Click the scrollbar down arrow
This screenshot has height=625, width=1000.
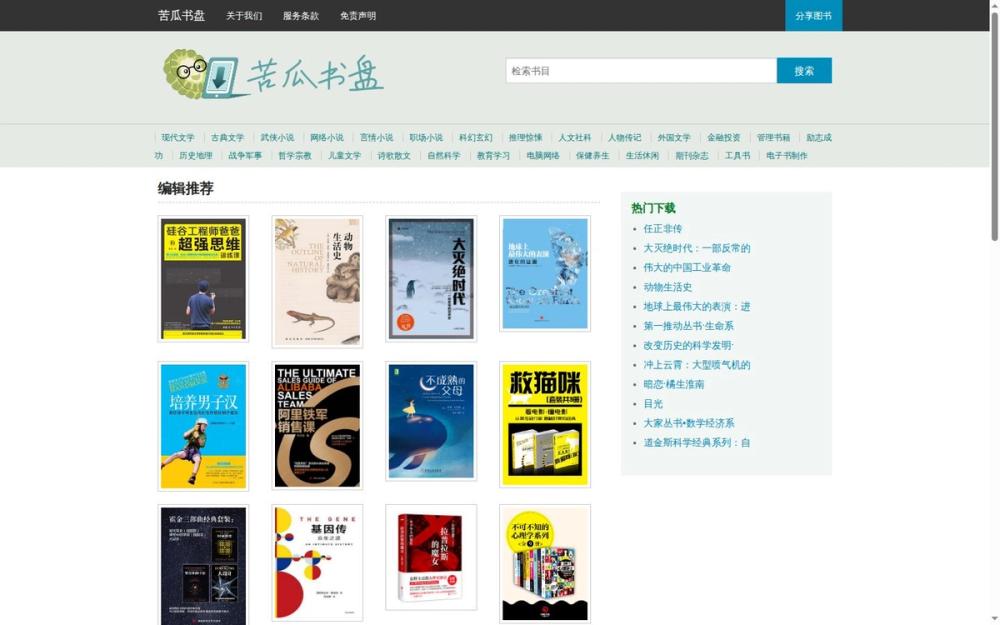pyautogui.click(x=993, y=618)
